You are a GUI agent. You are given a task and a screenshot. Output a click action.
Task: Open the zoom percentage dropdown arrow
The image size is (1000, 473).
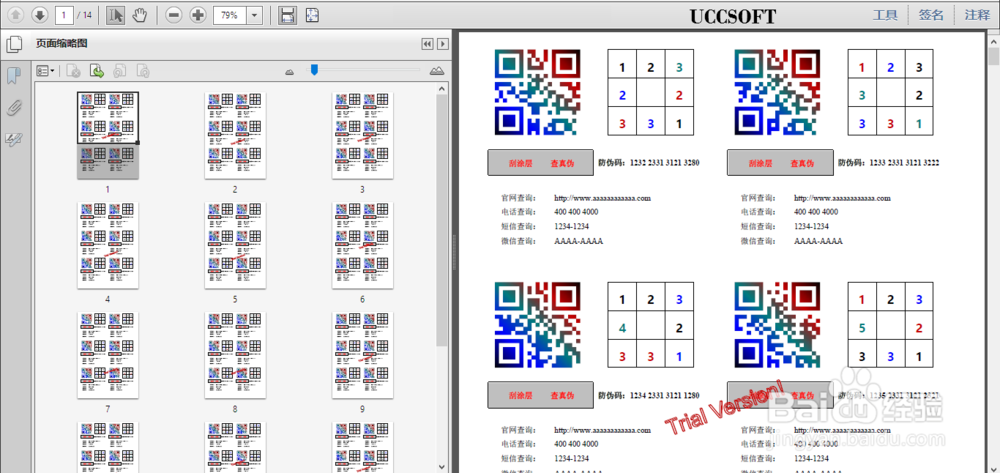click(254, 15)
